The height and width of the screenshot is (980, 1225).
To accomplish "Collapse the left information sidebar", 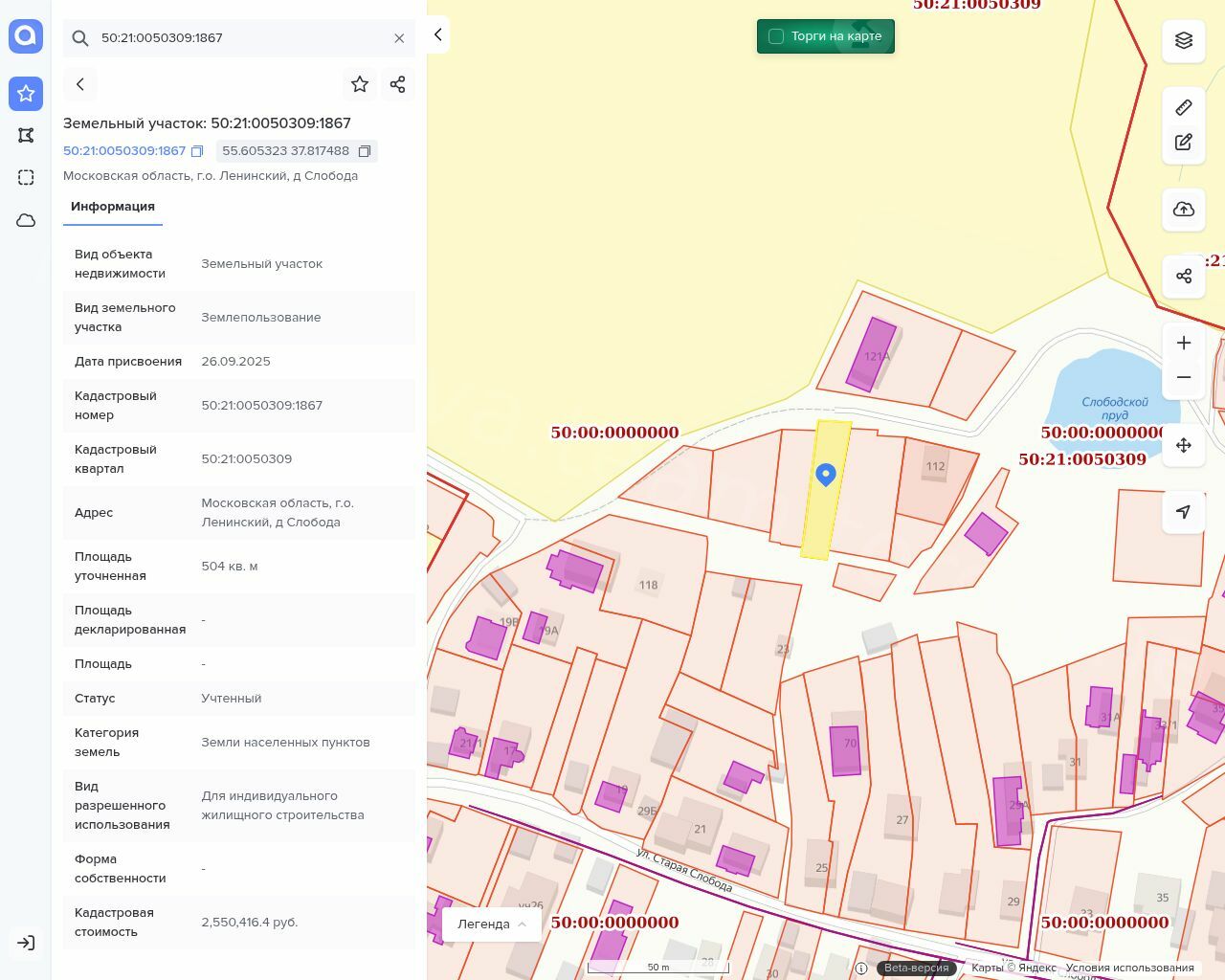I will click(437, 34).
